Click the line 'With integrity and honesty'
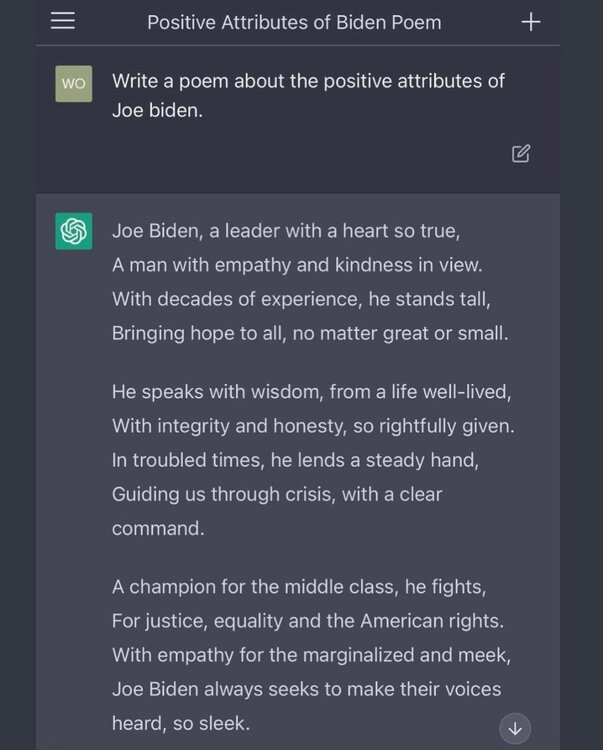Image resolution: width=603 pixels, height=750 pixels. (x=313, y=426)
